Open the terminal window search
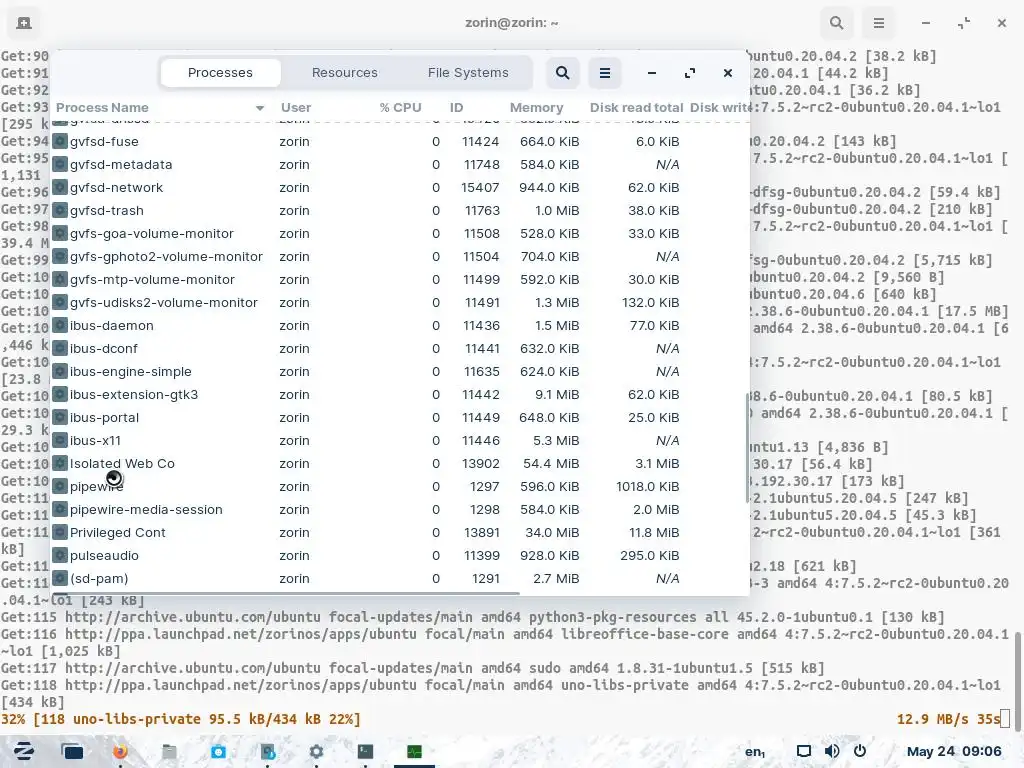The width and height of the screenshot is (1024, 768). 836,23
